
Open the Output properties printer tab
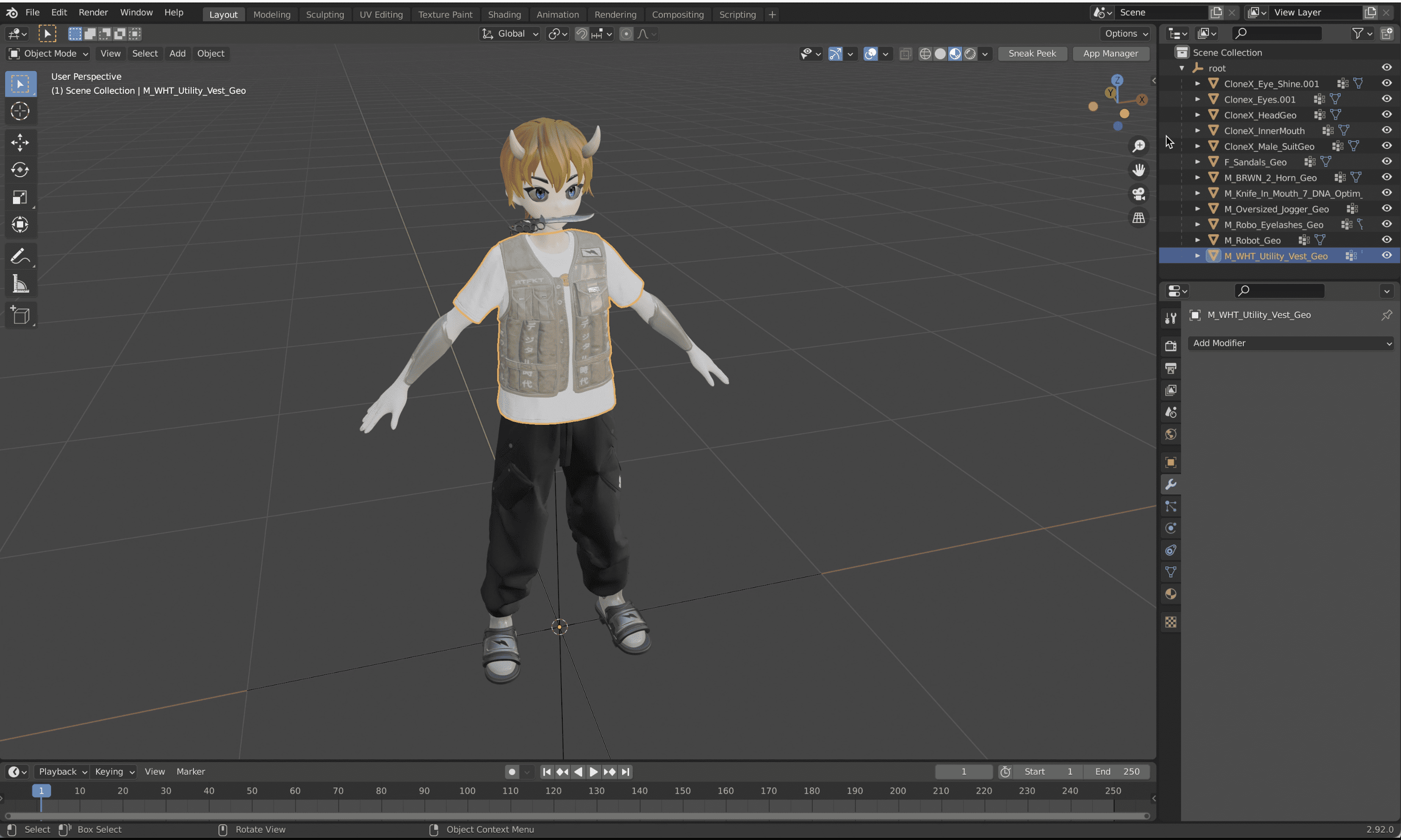pos(1170,368)
